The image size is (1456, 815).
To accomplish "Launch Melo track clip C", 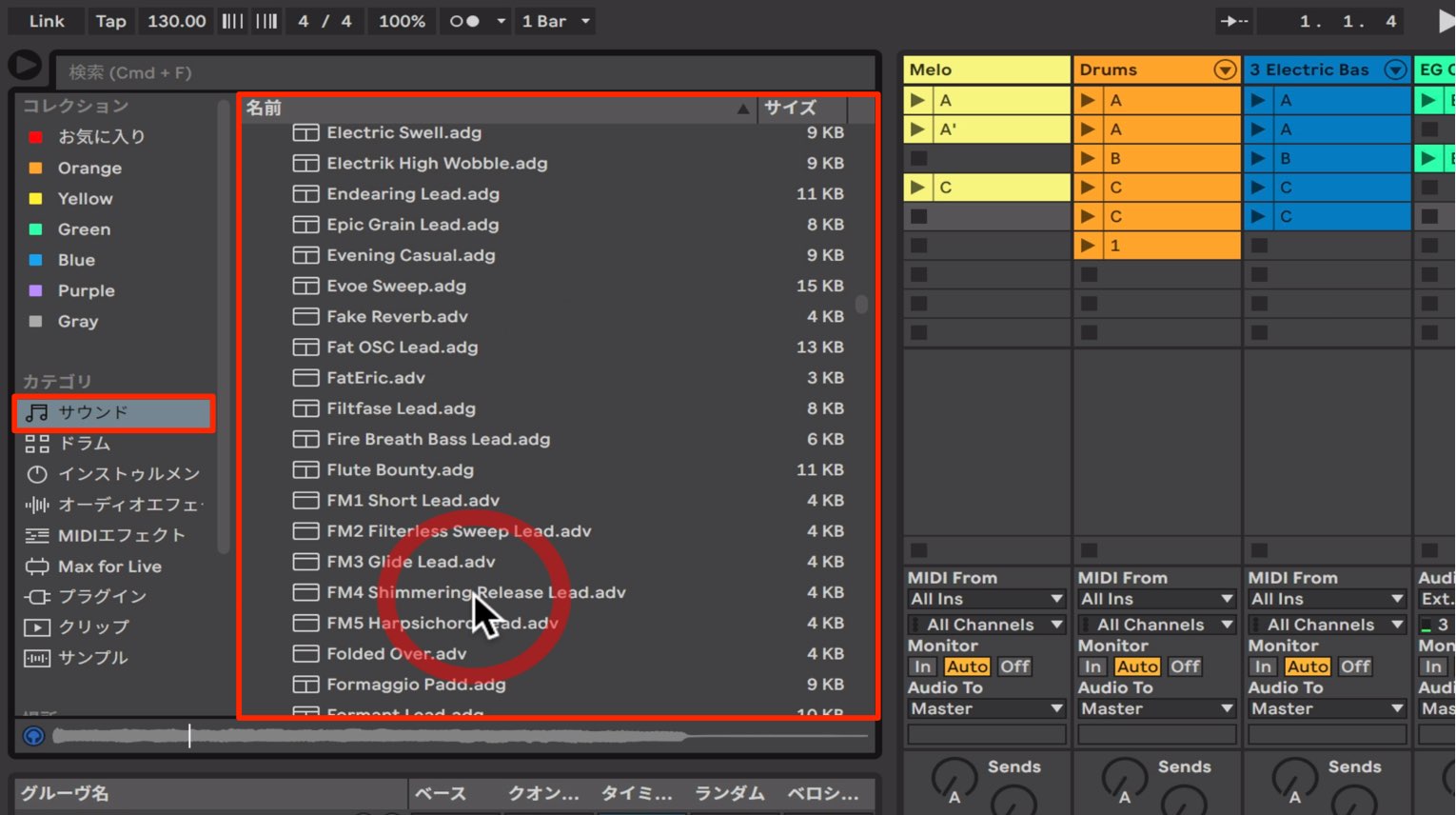I will pos(917,188).
